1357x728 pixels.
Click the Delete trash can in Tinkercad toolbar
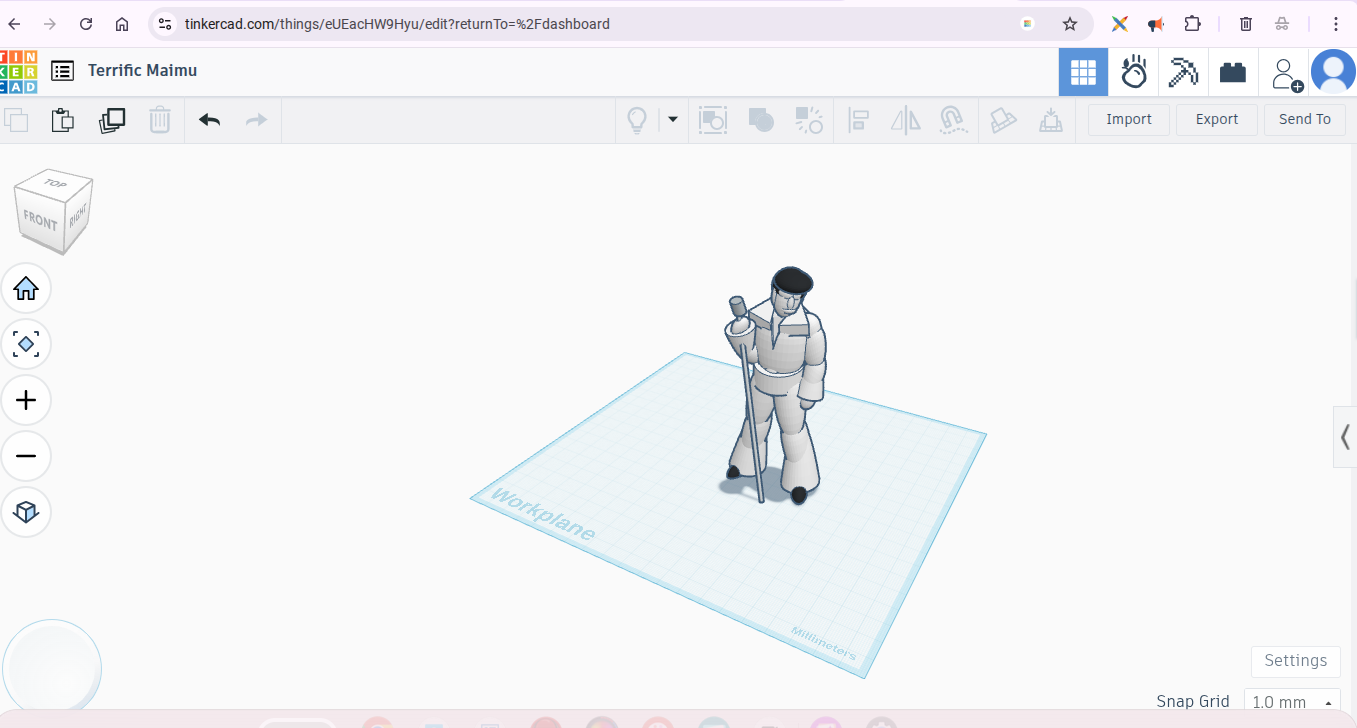pyautogui.click(x=160, y=120)
